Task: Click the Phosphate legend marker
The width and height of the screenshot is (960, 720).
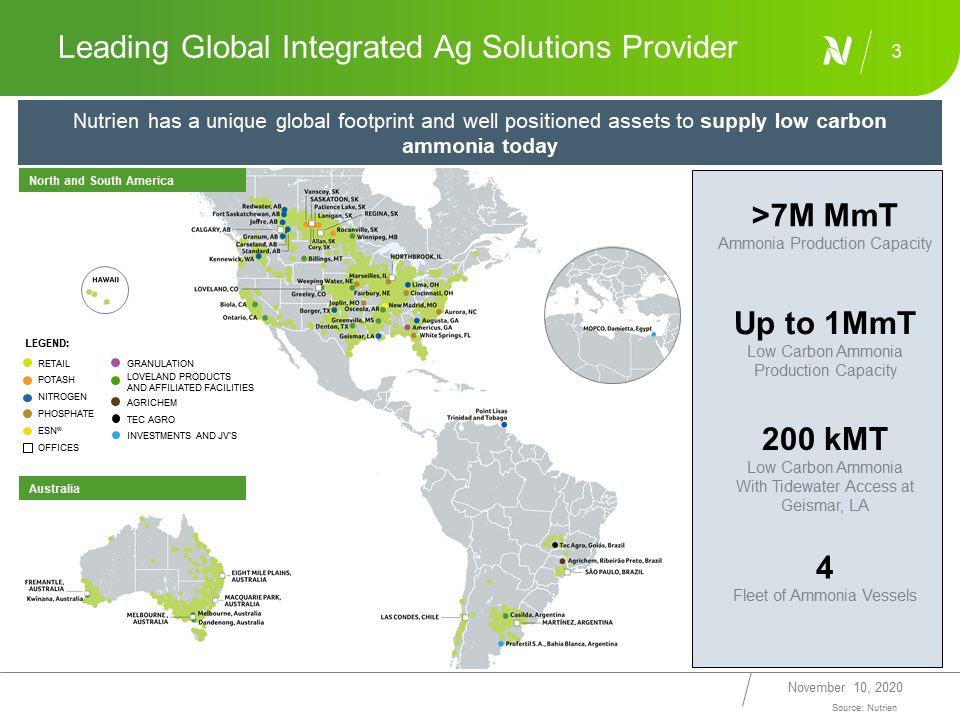Action: click(28, 414)
